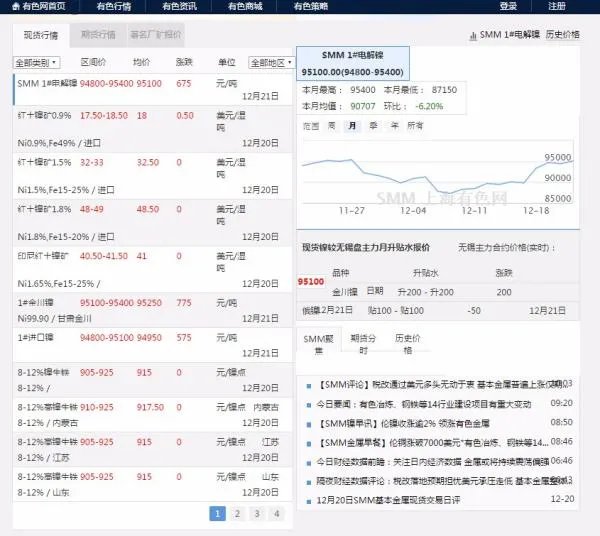The width and height of the screenshot is (600, 536).
Task: Click the 95100-95400 price range cell
Action: [107, 303]
